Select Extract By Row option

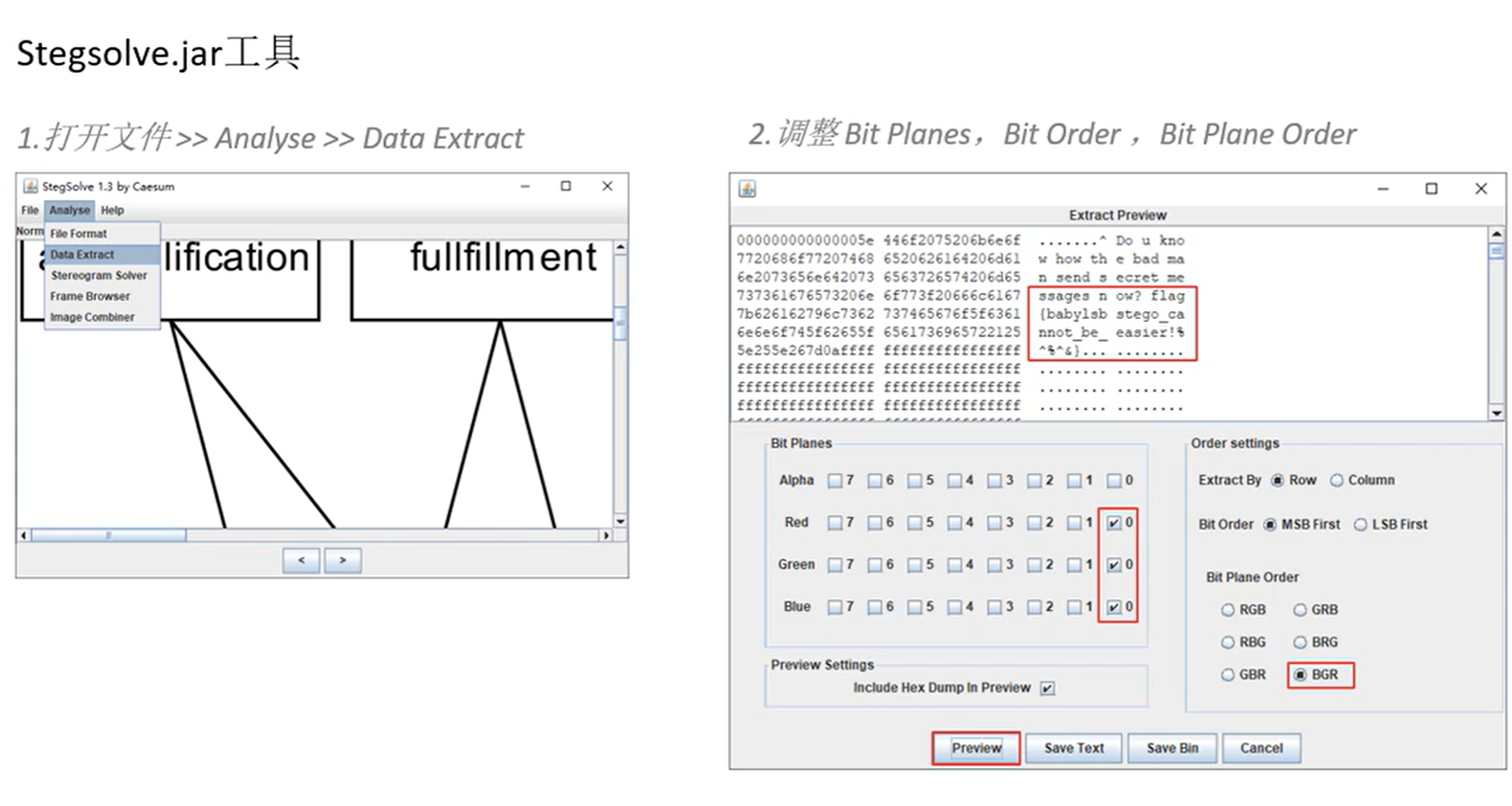pyautogui.click(x=1278, y=480)
